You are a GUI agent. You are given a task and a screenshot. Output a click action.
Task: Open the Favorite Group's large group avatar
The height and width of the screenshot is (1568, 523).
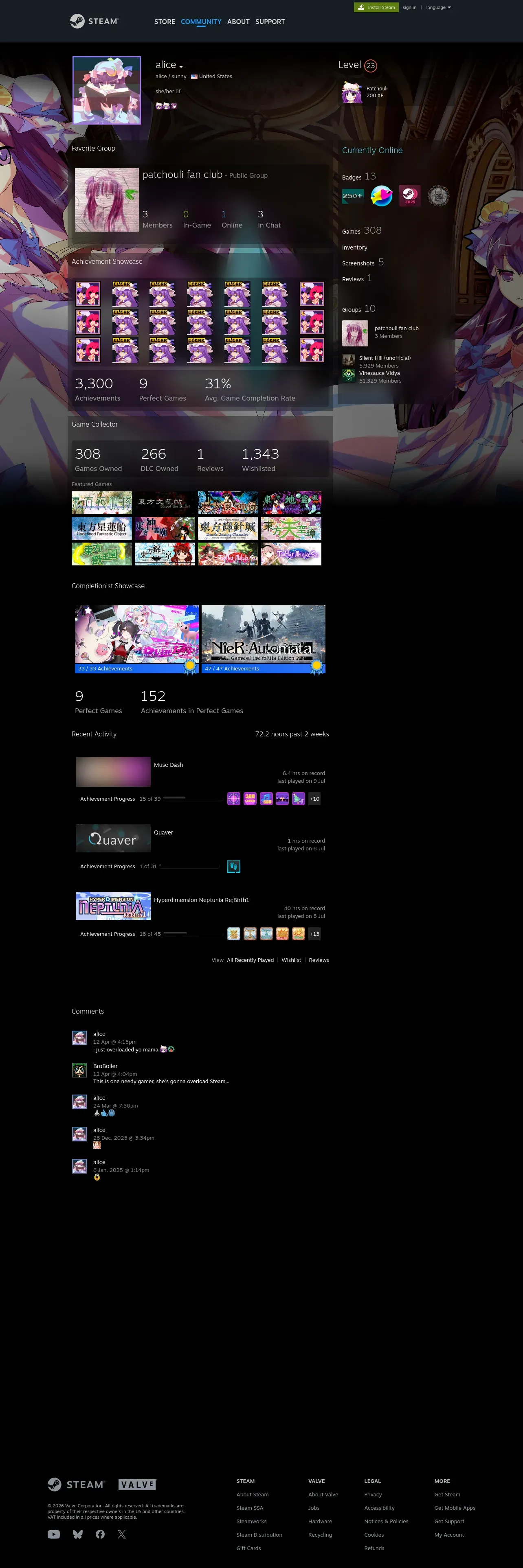pyautogui.click(x=107, y=199)
